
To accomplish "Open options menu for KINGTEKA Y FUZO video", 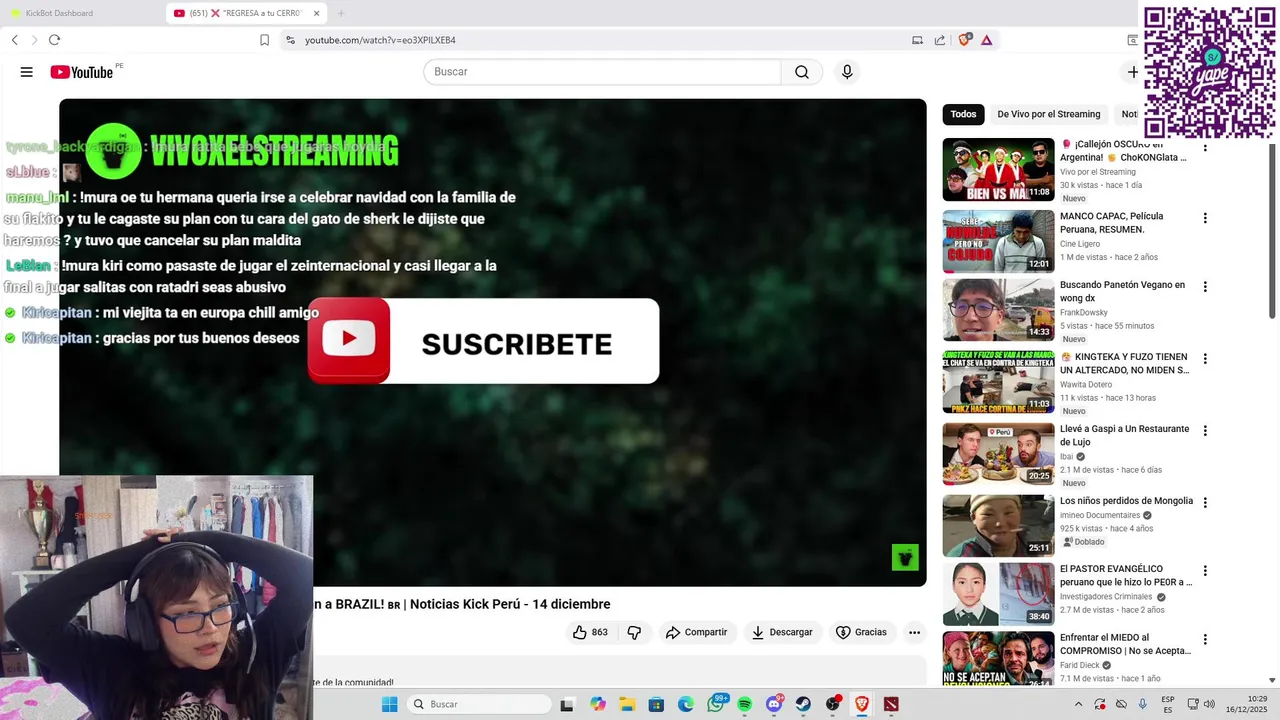I will 1205,359.
